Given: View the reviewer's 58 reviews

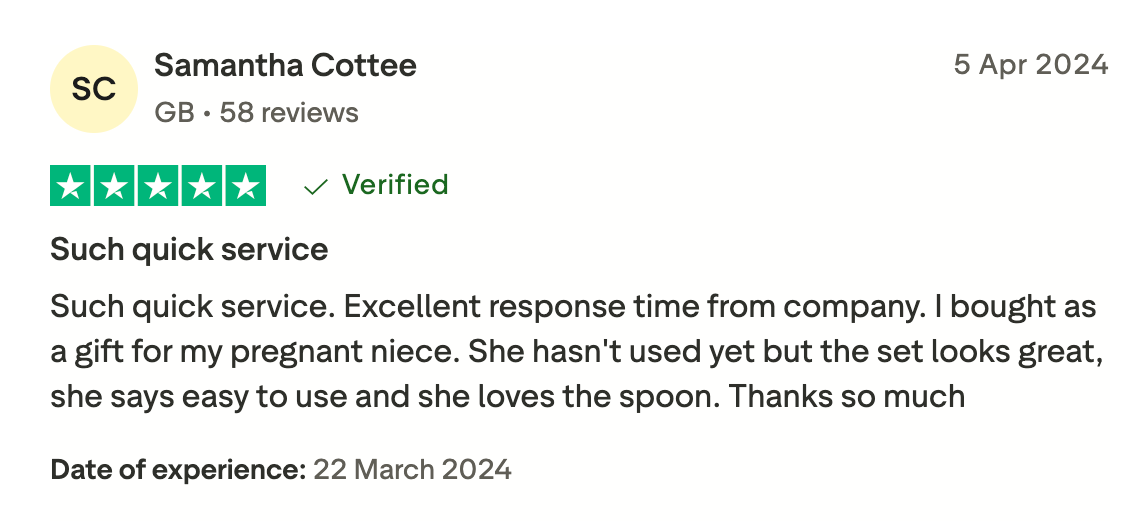Looking at the screenshot, I should tap(289, 112).
